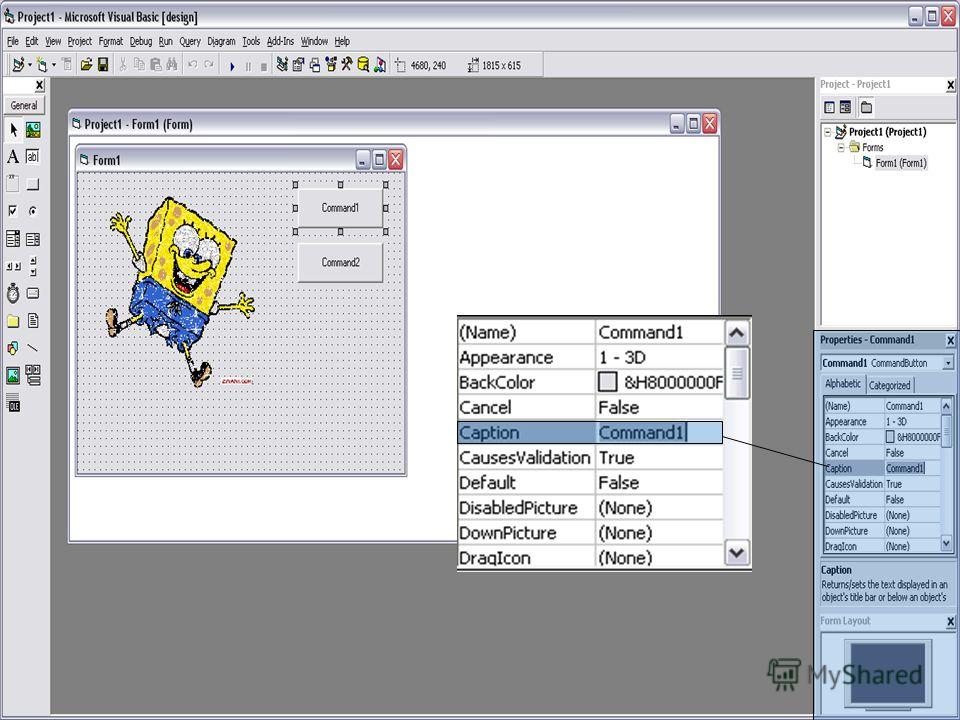Show the Form Layout Window toolbar icon
The image size is (960, 720).
click(315, 64)
